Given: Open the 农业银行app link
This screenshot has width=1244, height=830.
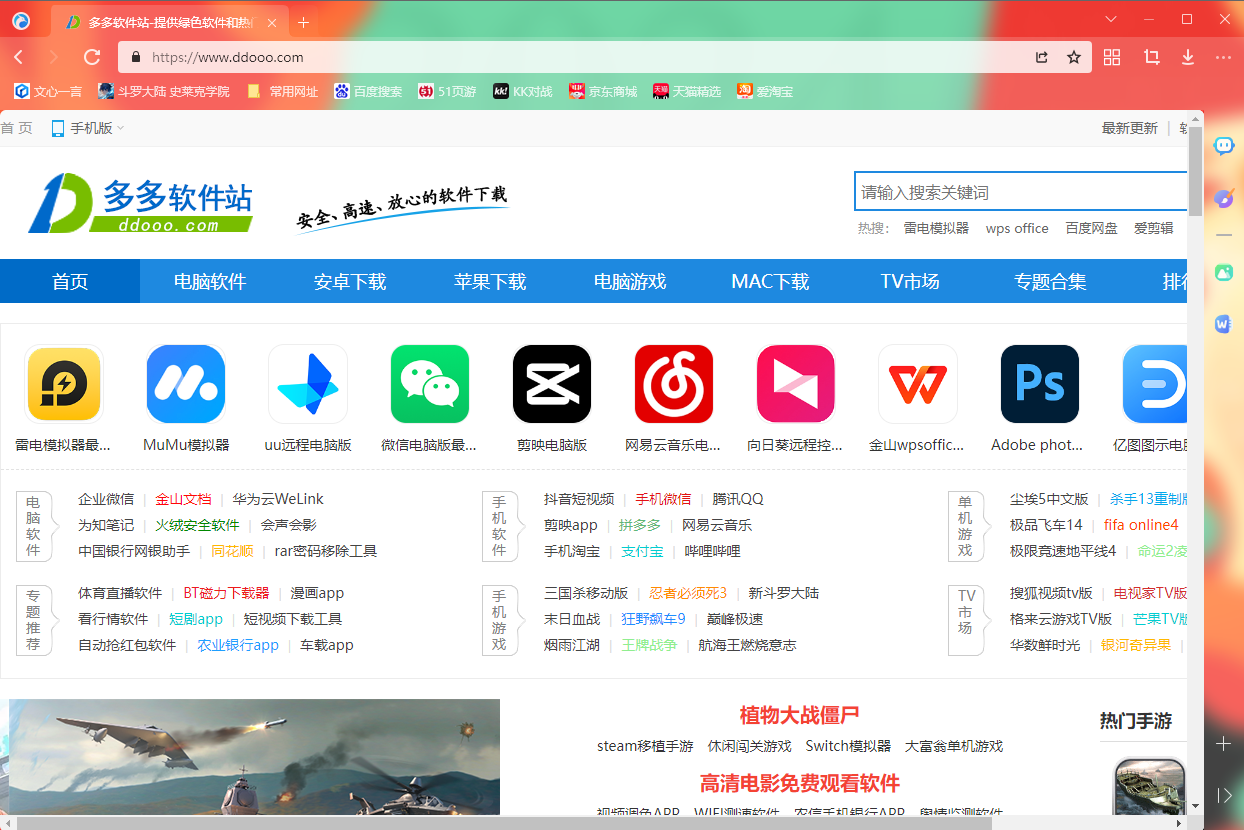Looking at the screenshot, I should pos(238,645).
